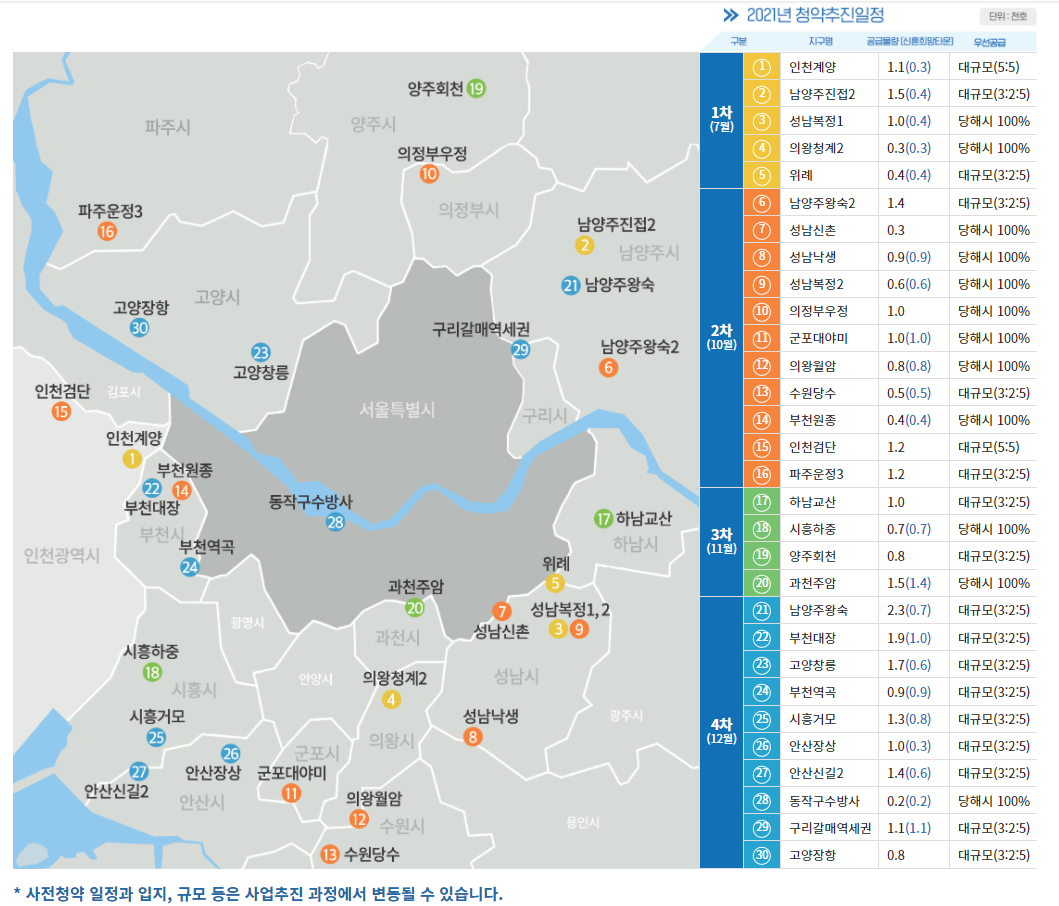The image size is (1059, 906).
Task: Select map marker 13 beside 수원당수
Action: click(329, 855)
